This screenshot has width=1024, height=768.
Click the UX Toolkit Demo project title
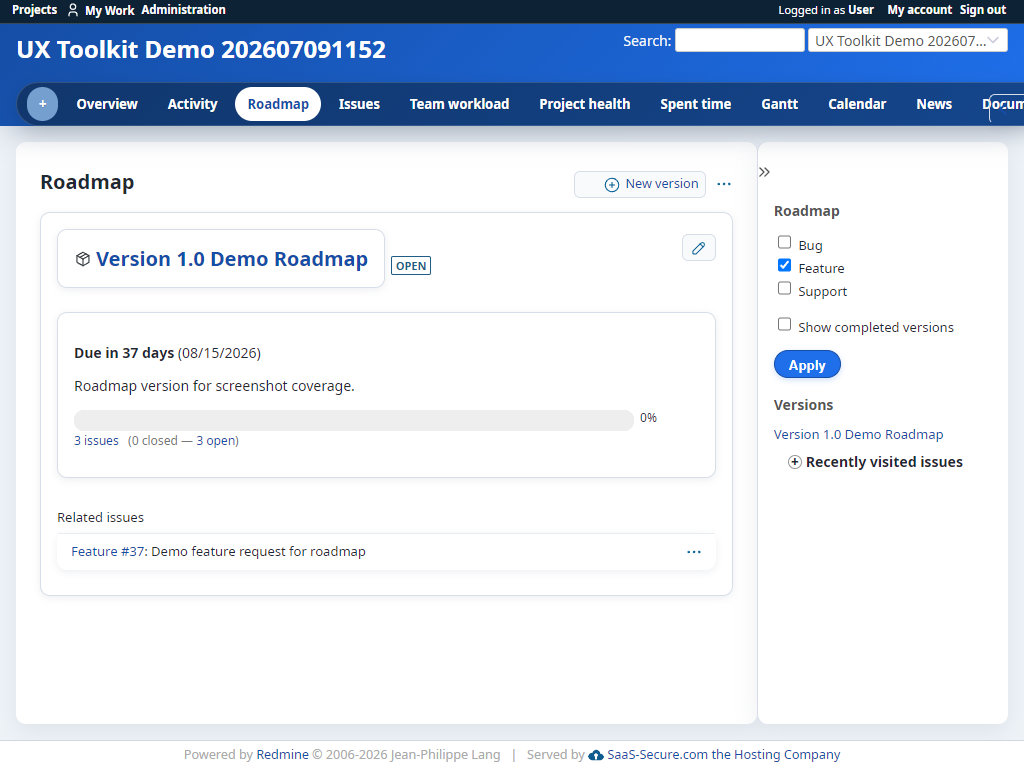[x=201, y=50]
